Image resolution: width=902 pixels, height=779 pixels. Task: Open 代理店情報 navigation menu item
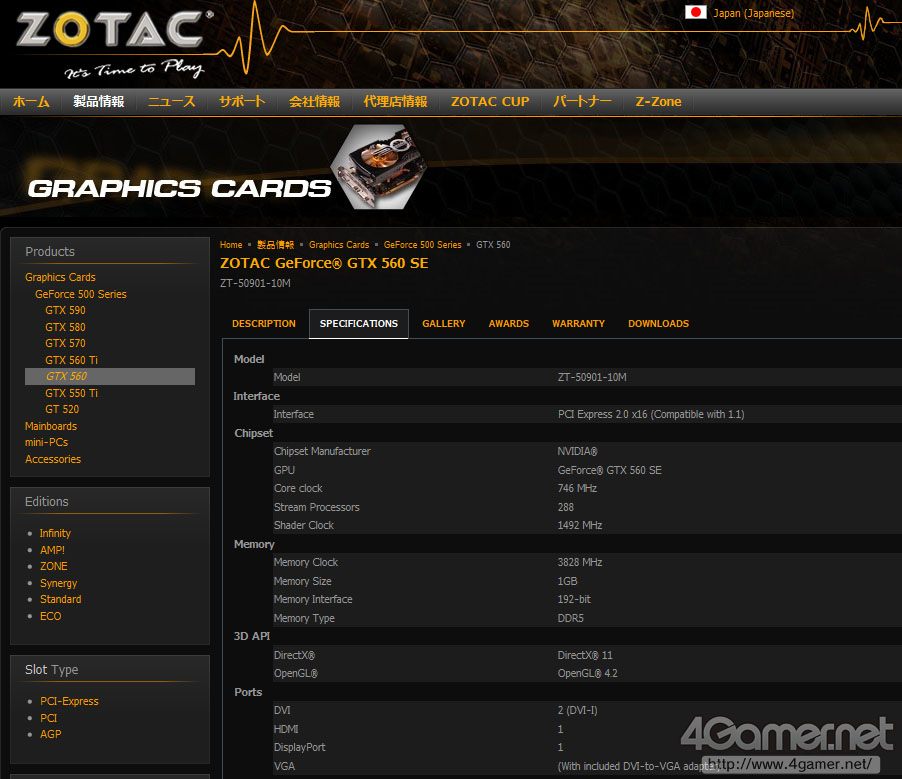[395, 102]
